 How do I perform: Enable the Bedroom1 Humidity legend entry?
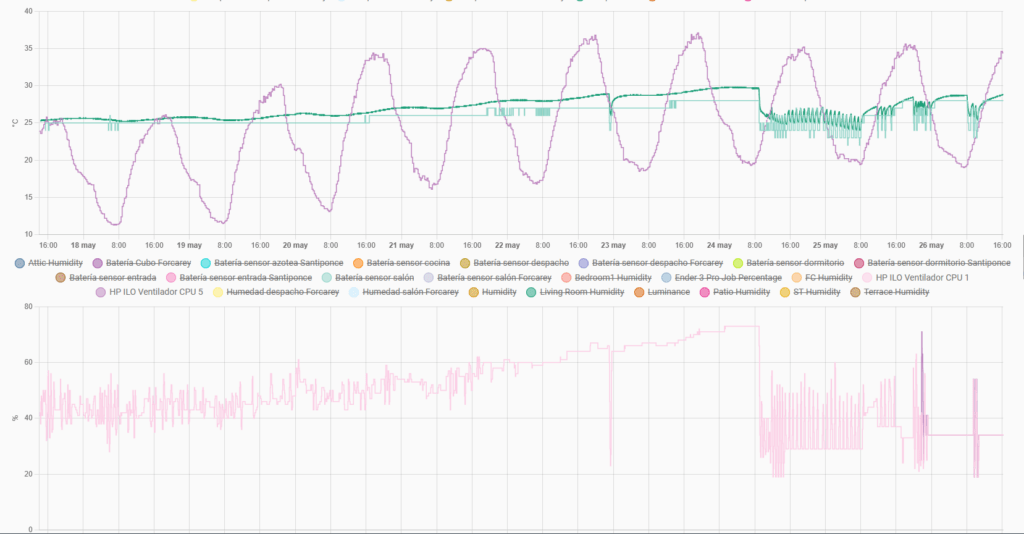[x=613, y=277]
